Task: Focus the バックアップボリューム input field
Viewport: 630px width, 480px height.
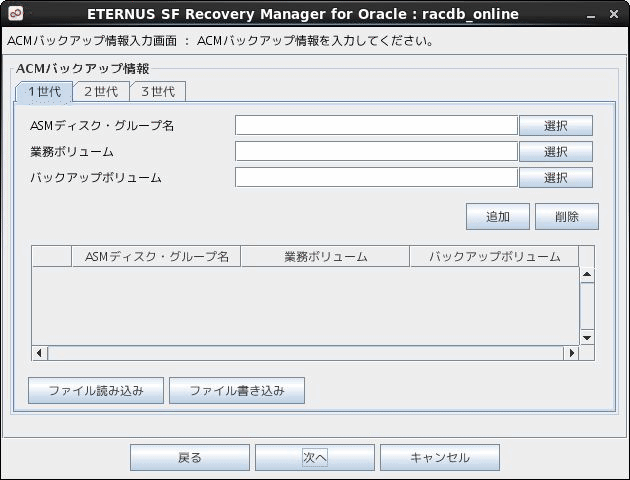Action: 376,177
